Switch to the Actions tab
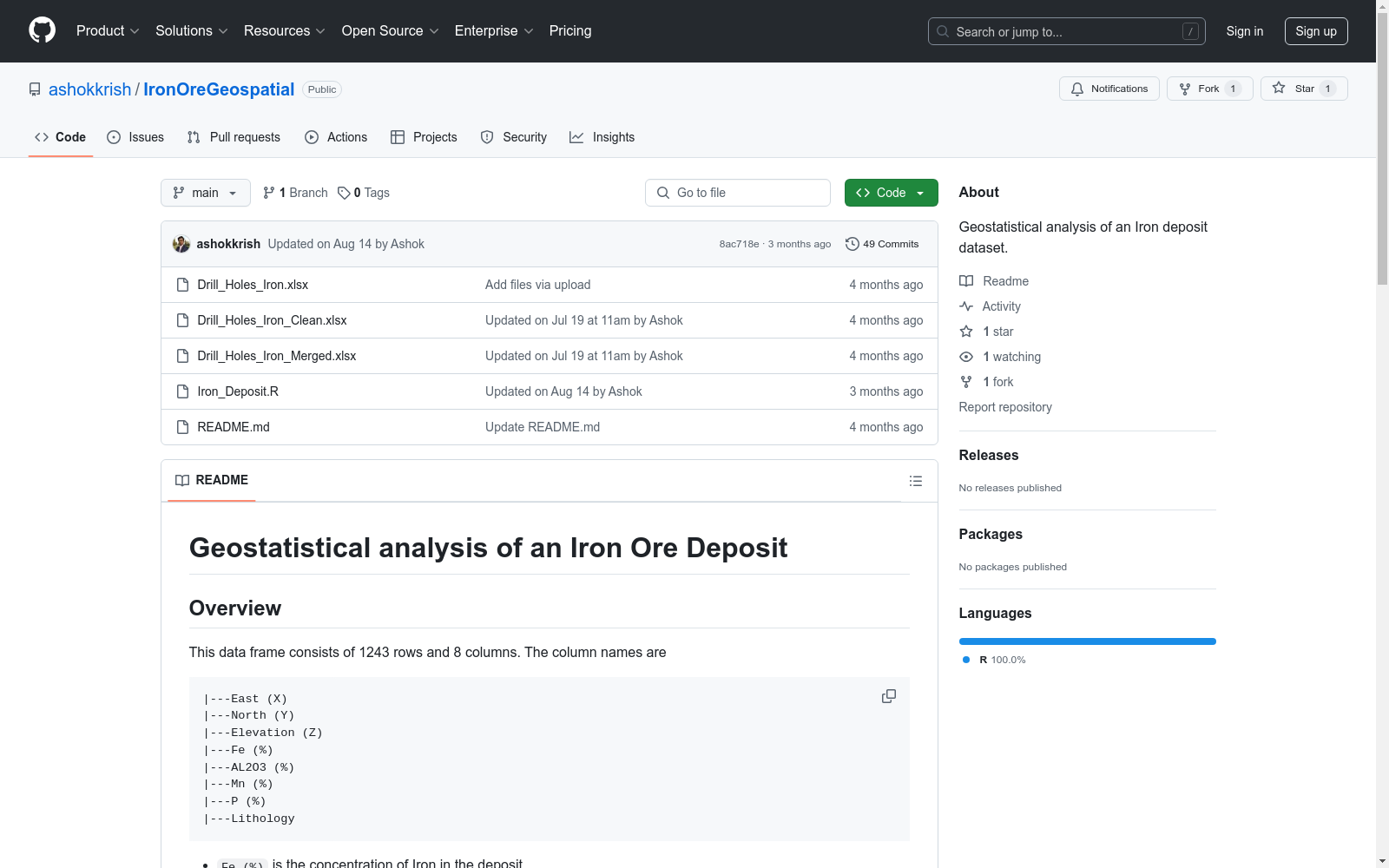Screen dimensions: 1389x868 pos(336,137)
